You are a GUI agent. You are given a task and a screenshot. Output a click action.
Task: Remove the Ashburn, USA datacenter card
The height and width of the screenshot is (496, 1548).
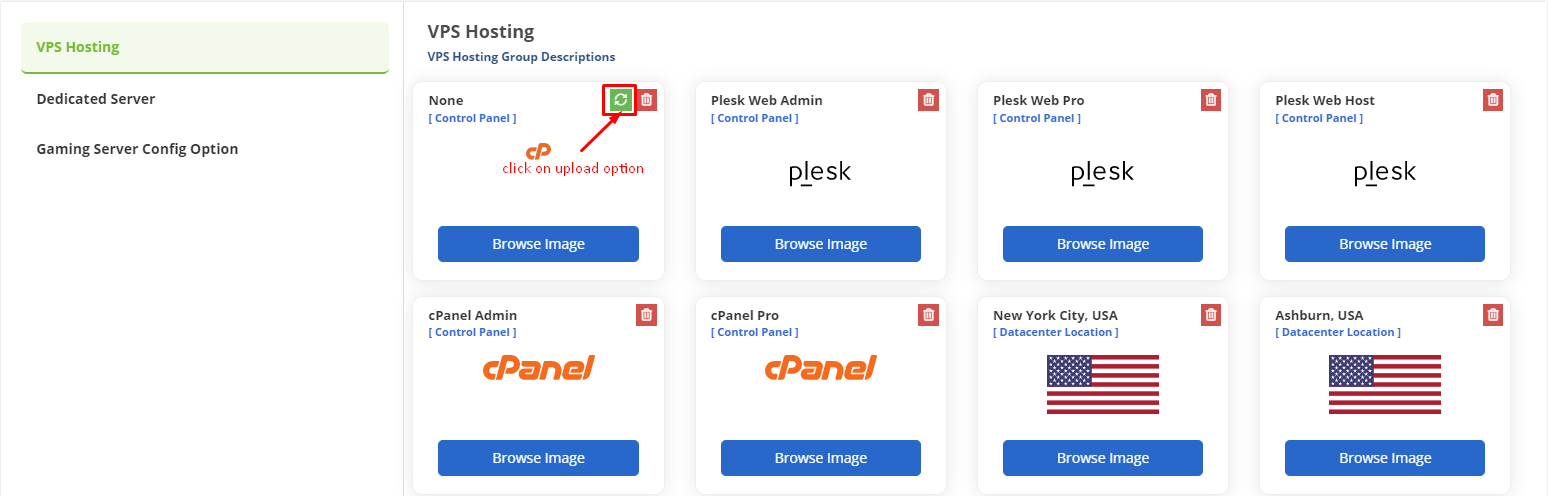point(1493,315)
